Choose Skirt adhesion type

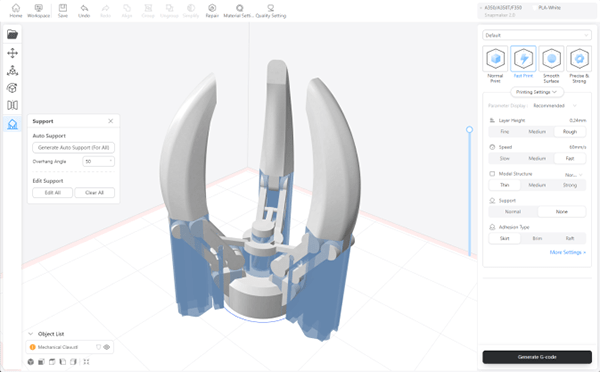[505, 238]
